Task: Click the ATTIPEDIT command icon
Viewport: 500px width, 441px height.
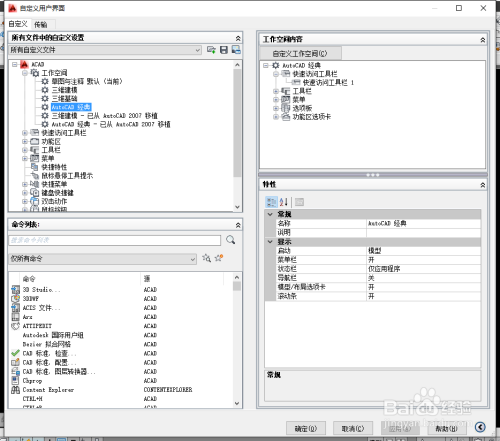Action: [x=15, y=326]
